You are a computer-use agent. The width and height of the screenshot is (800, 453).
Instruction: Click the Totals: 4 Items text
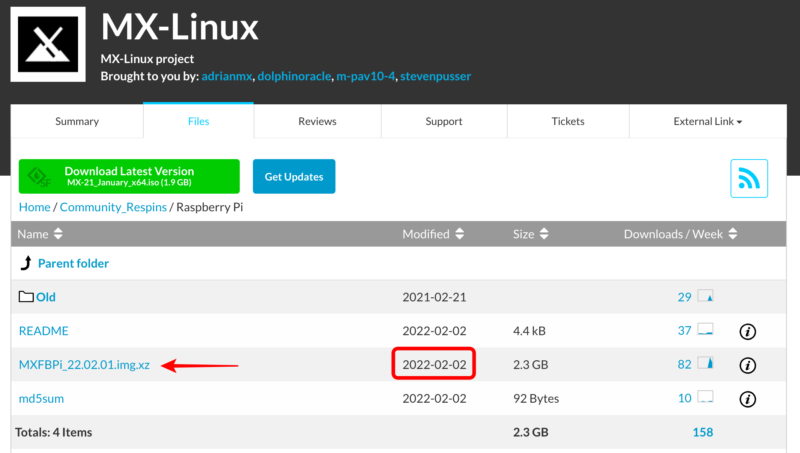click(54, 432)
